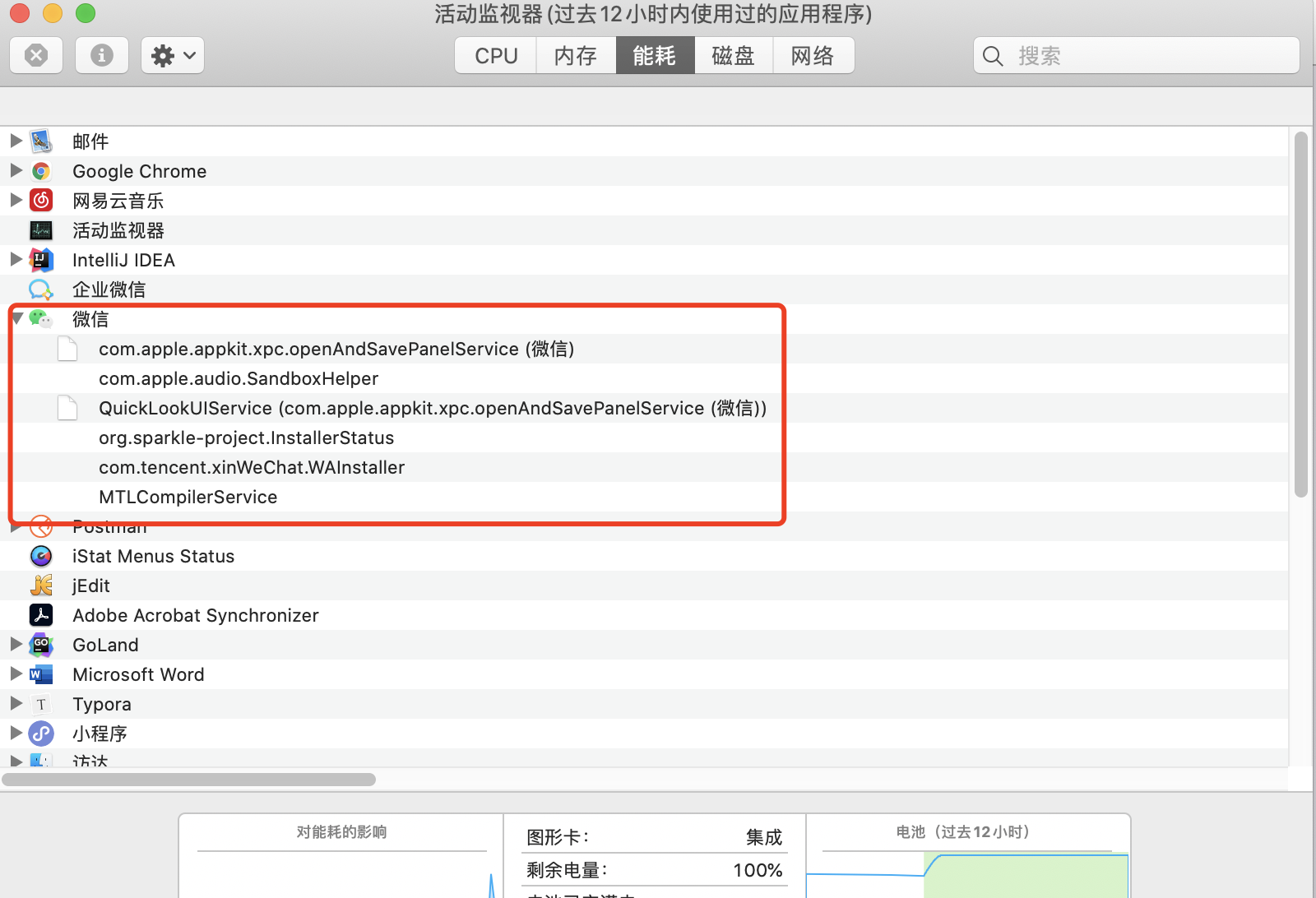This screenshot has height=898, width=1316.
Task: Select the 企业微信 row
Action: (645, 289)
